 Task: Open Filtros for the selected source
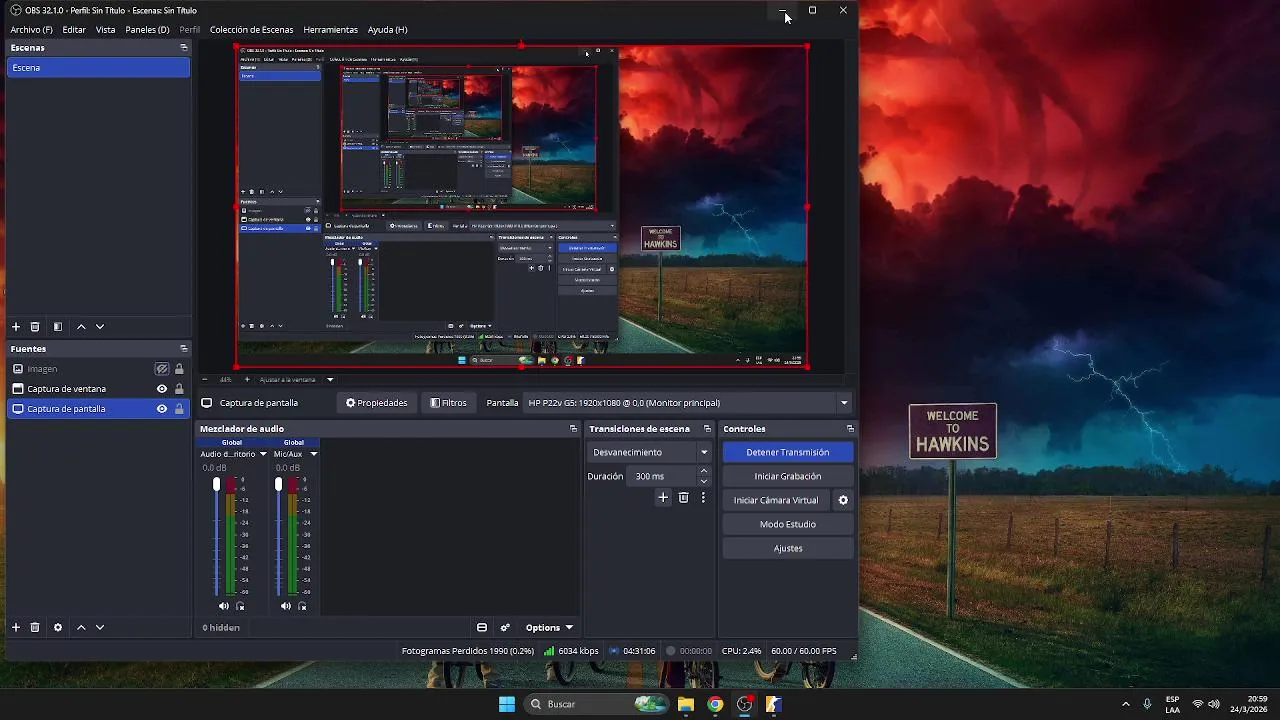(x=448, y=403)
